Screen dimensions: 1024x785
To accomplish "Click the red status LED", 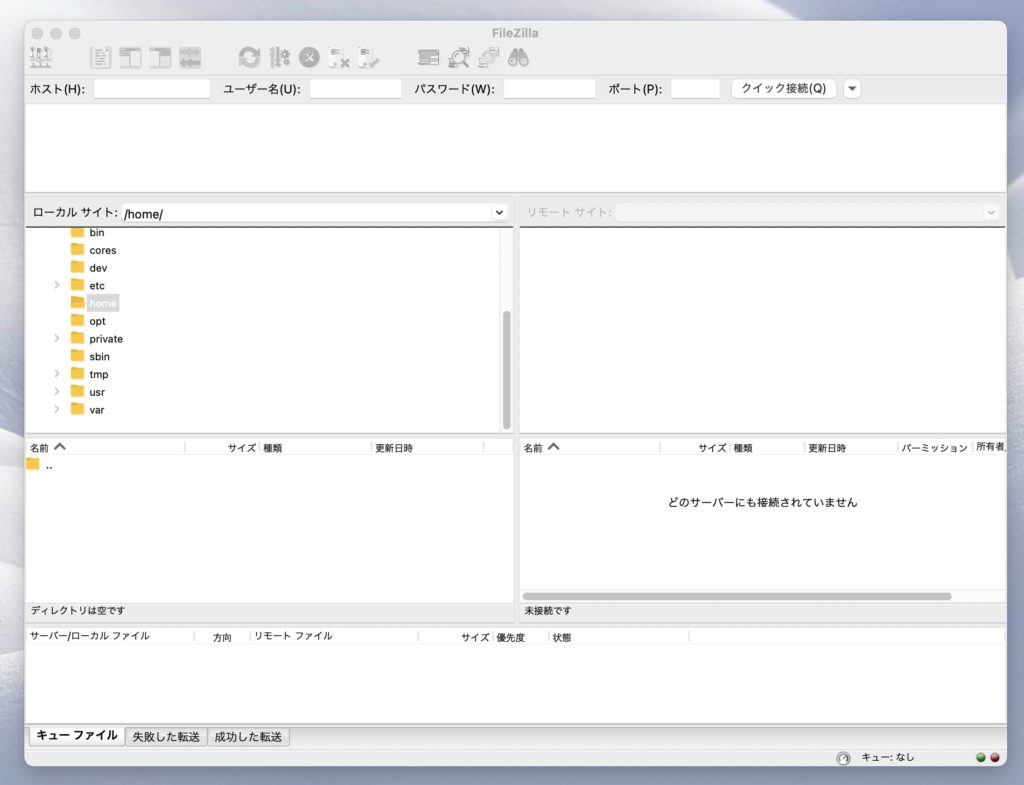I will click(x=995, y=758).
